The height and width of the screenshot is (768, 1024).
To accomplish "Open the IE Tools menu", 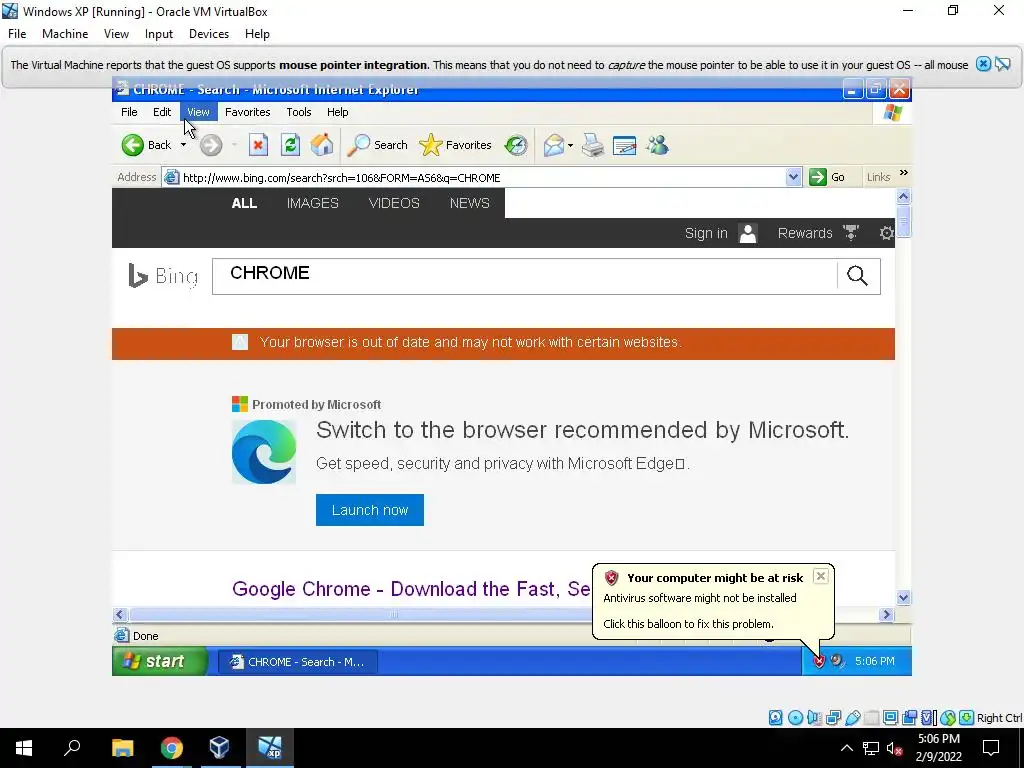I will click(298, 112).
